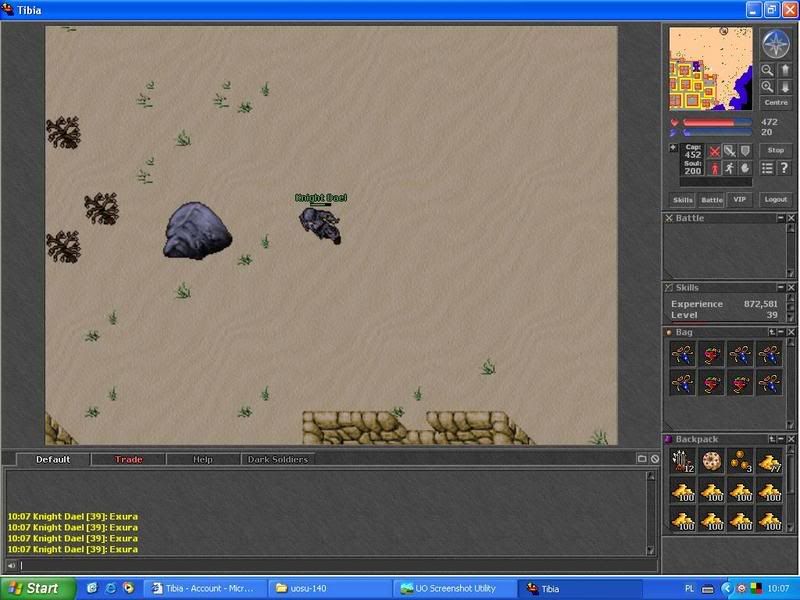This screenshot has height=600, width=800.
Task: Close the Bag panel
Action: pyautogui.click(x=791, y=332)
